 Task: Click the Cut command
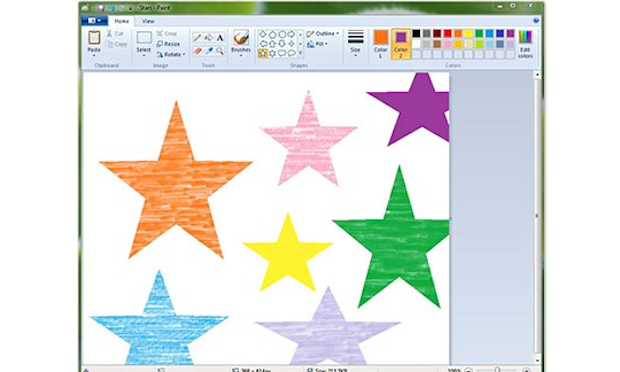115,34
